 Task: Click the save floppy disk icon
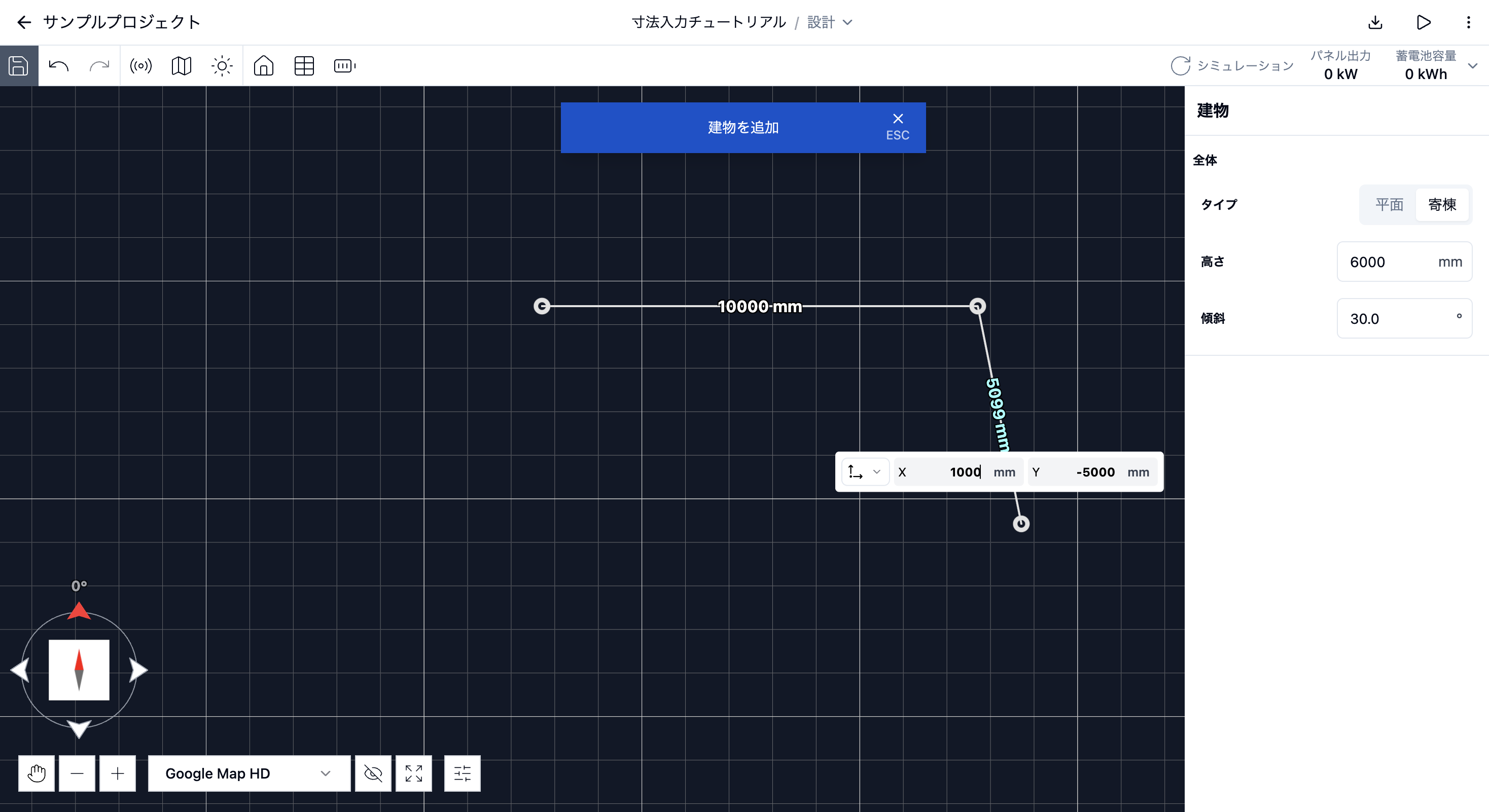pyautogui.click(x=18, y=66)
